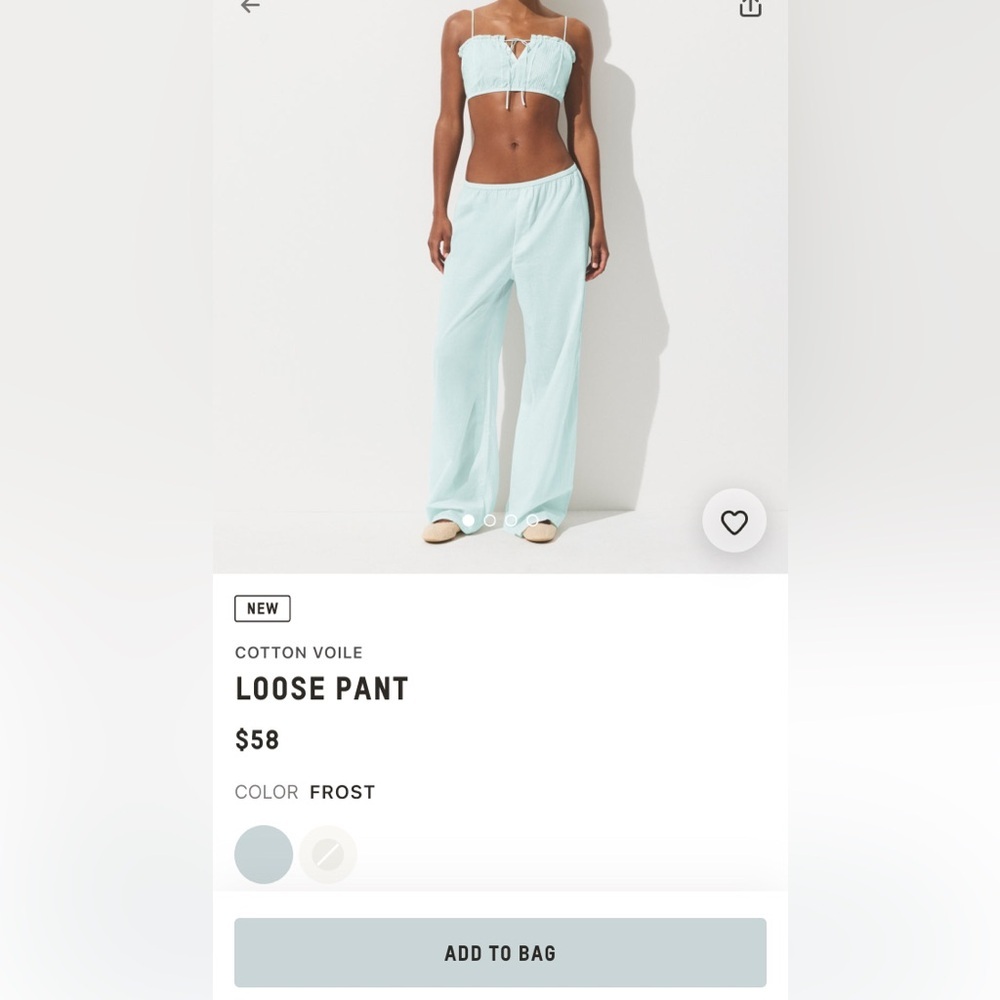Screen dimensions: 1000x1000
Task: Jump to the third image dot
Action: tap(511, 520)
